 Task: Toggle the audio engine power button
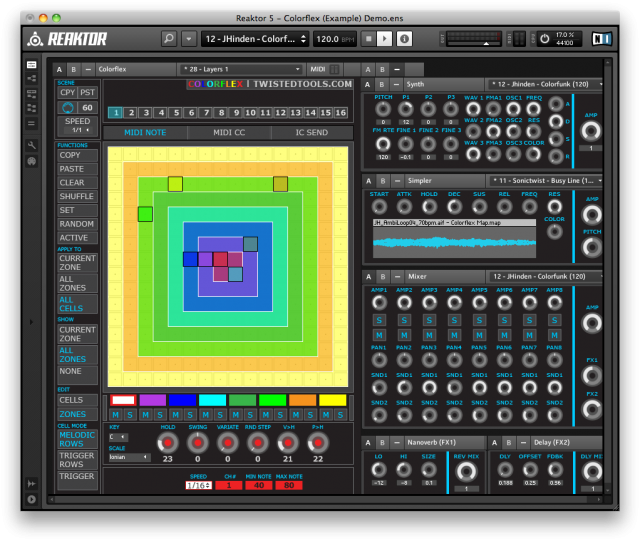[x=545, y=39]
